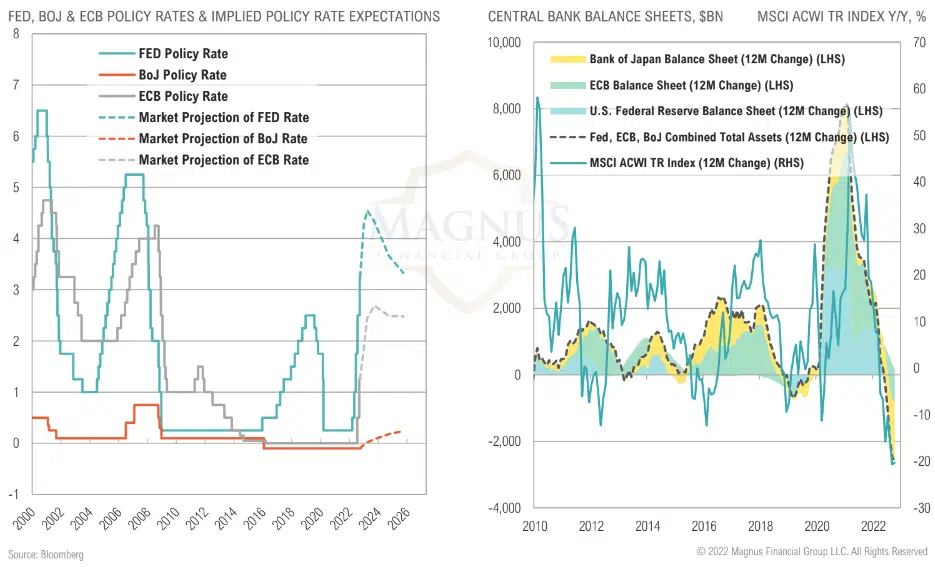Select the Fed, ECB, BoJ Combined Total Assets label
The image size is (935, 567).
tap(735, 136)
